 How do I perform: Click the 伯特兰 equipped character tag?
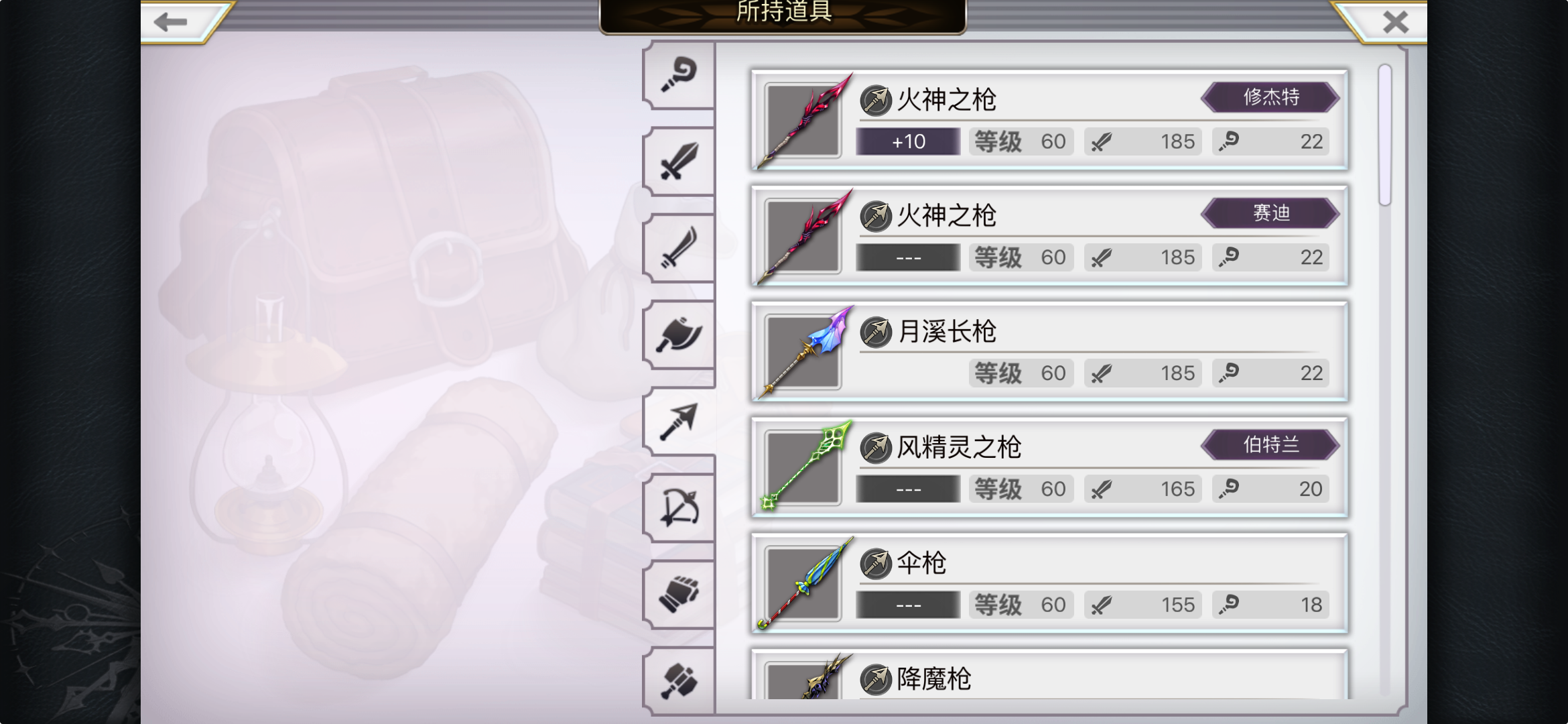(x=1270, y=444)
